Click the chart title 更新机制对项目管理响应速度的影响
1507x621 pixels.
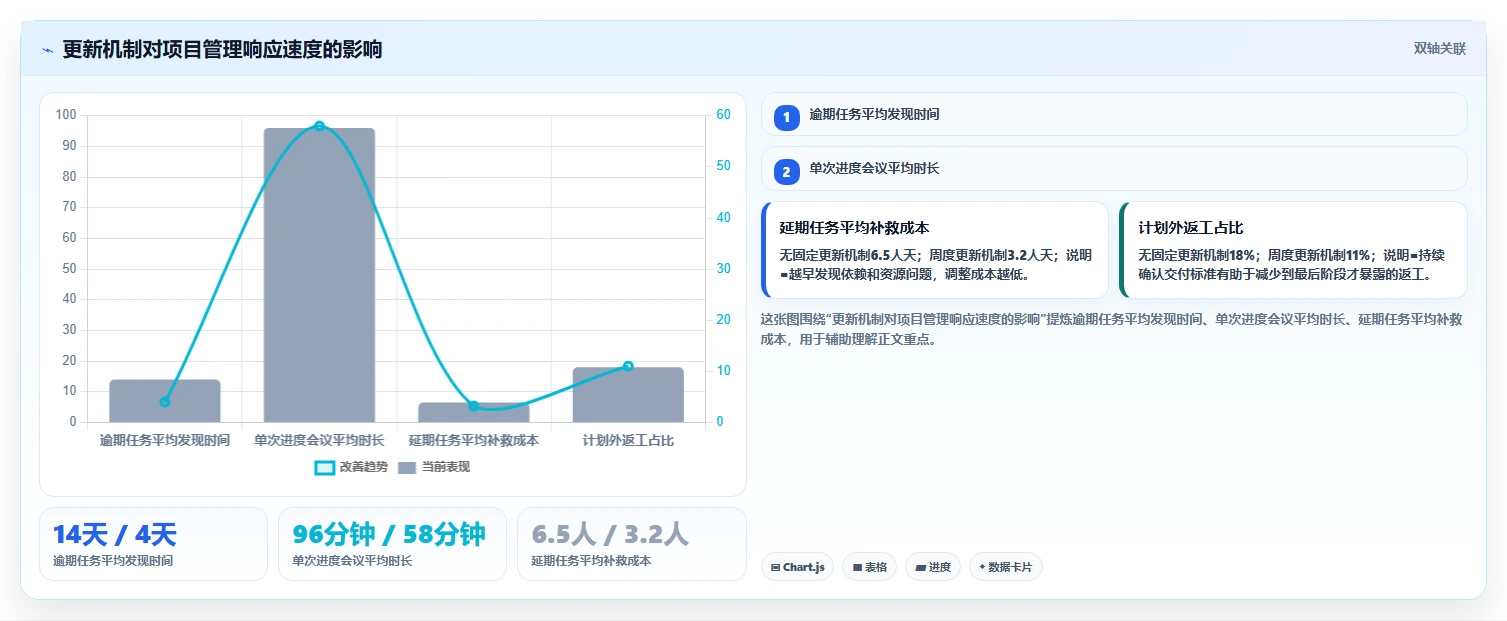pos(222,50)
